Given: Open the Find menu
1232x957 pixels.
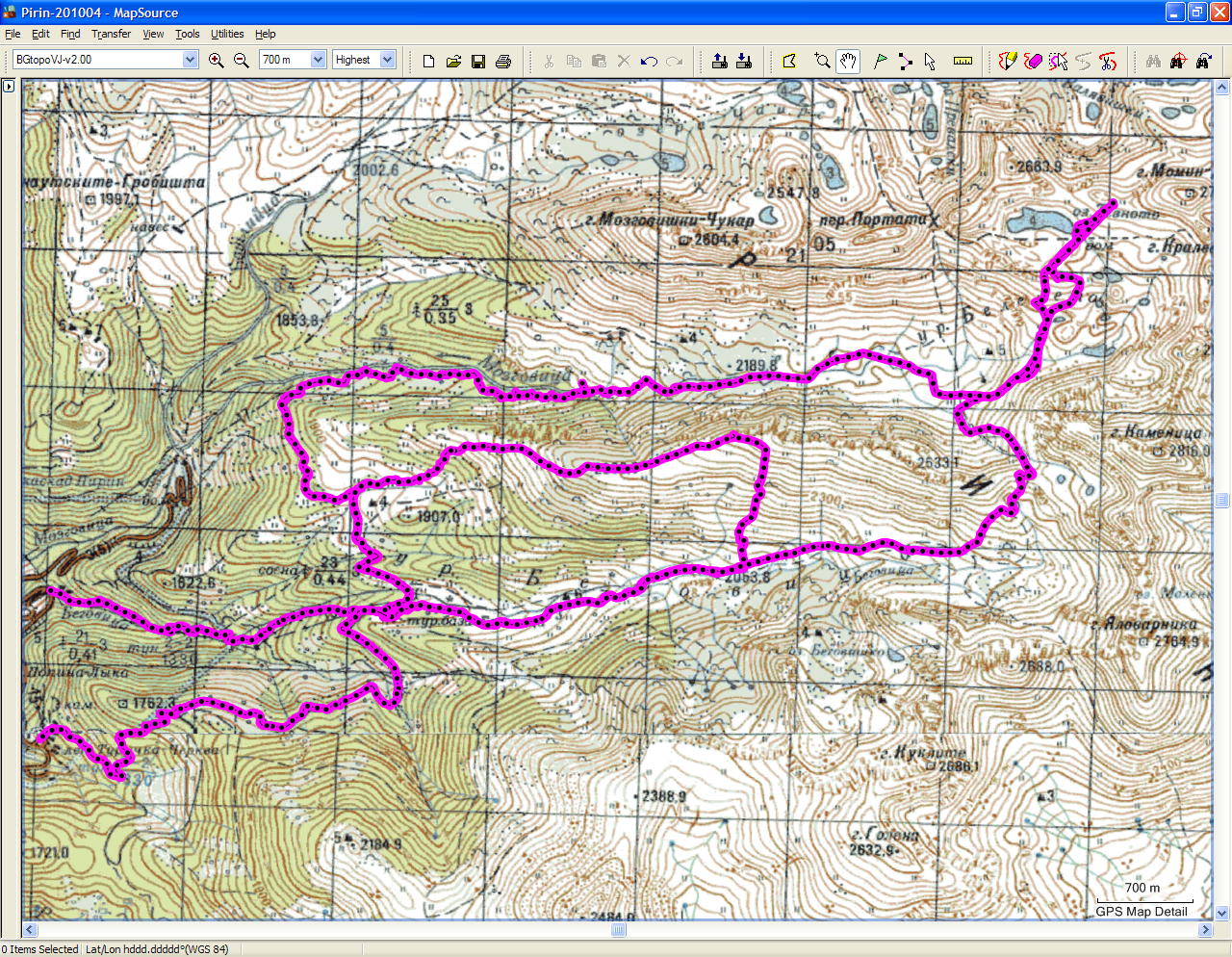Looking at the screenshot, I should [70, 34].
